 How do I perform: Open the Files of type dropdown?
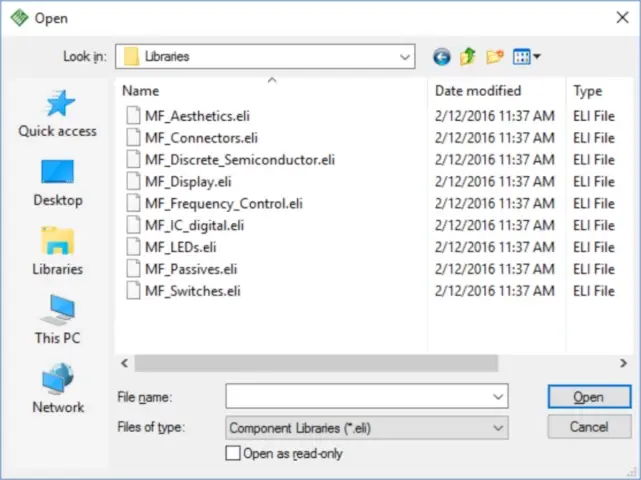tap(499, 428)
